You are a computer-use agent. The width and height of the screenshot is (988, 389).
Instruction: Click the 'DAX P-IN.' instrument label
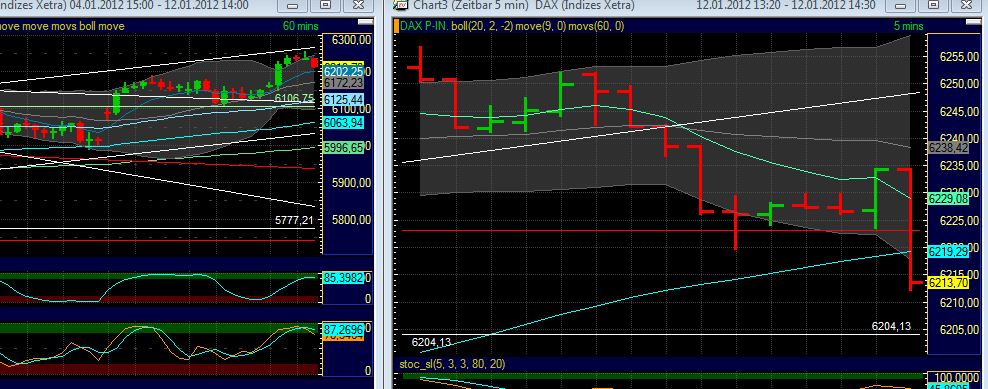tap(424, 26)
